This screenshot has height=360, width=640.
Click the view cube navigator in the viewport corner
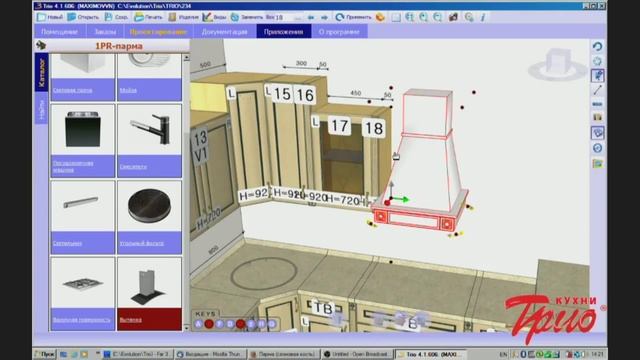[558, 65]
